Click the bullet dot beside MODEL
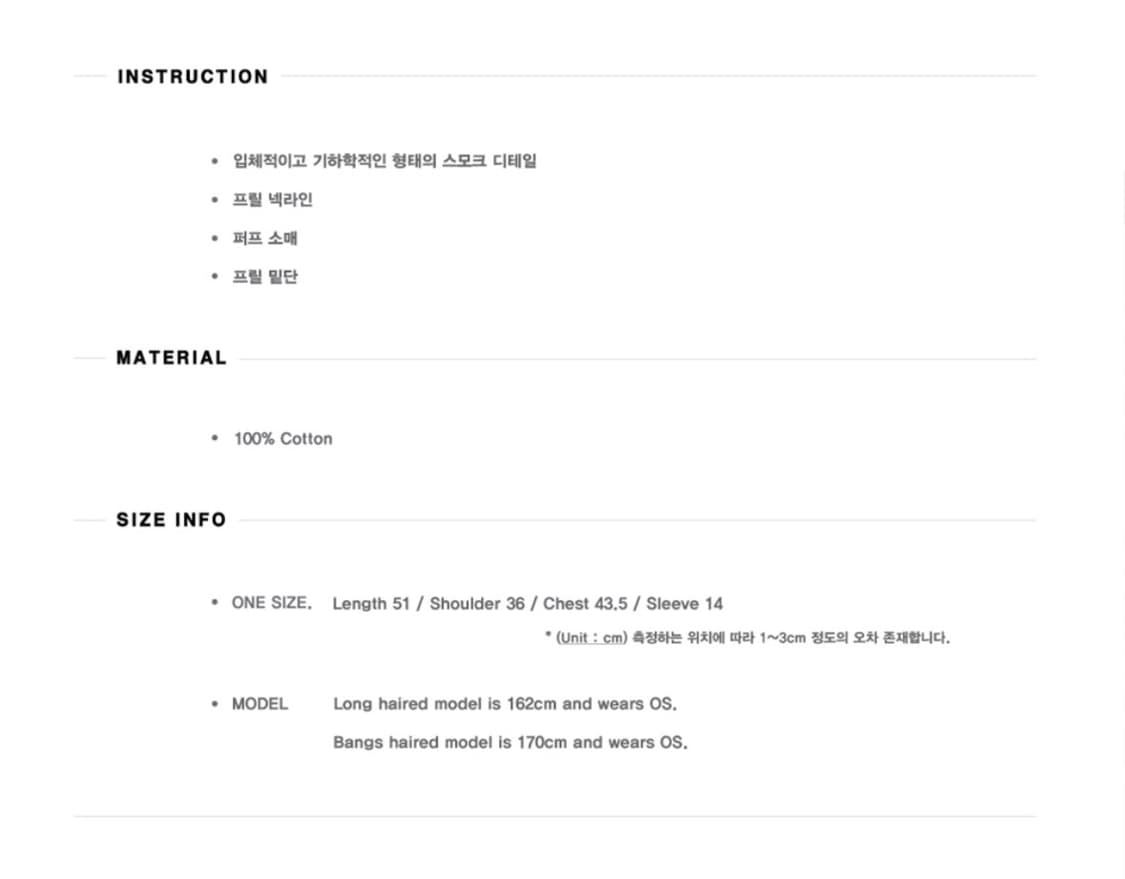The image size is (1125, 879). point(214,704)
